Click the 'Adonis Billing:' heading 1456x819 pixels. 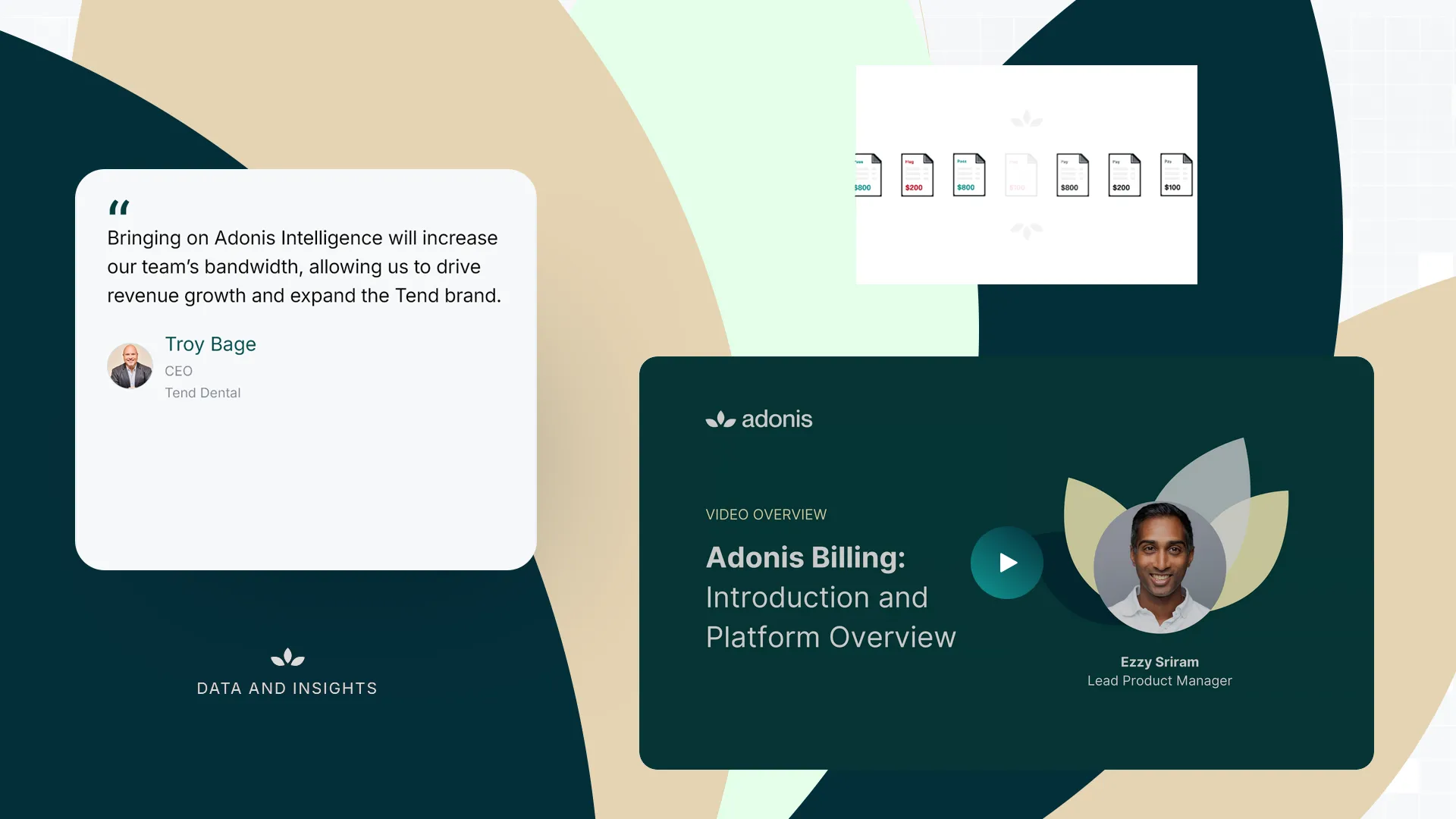point(805,557)
